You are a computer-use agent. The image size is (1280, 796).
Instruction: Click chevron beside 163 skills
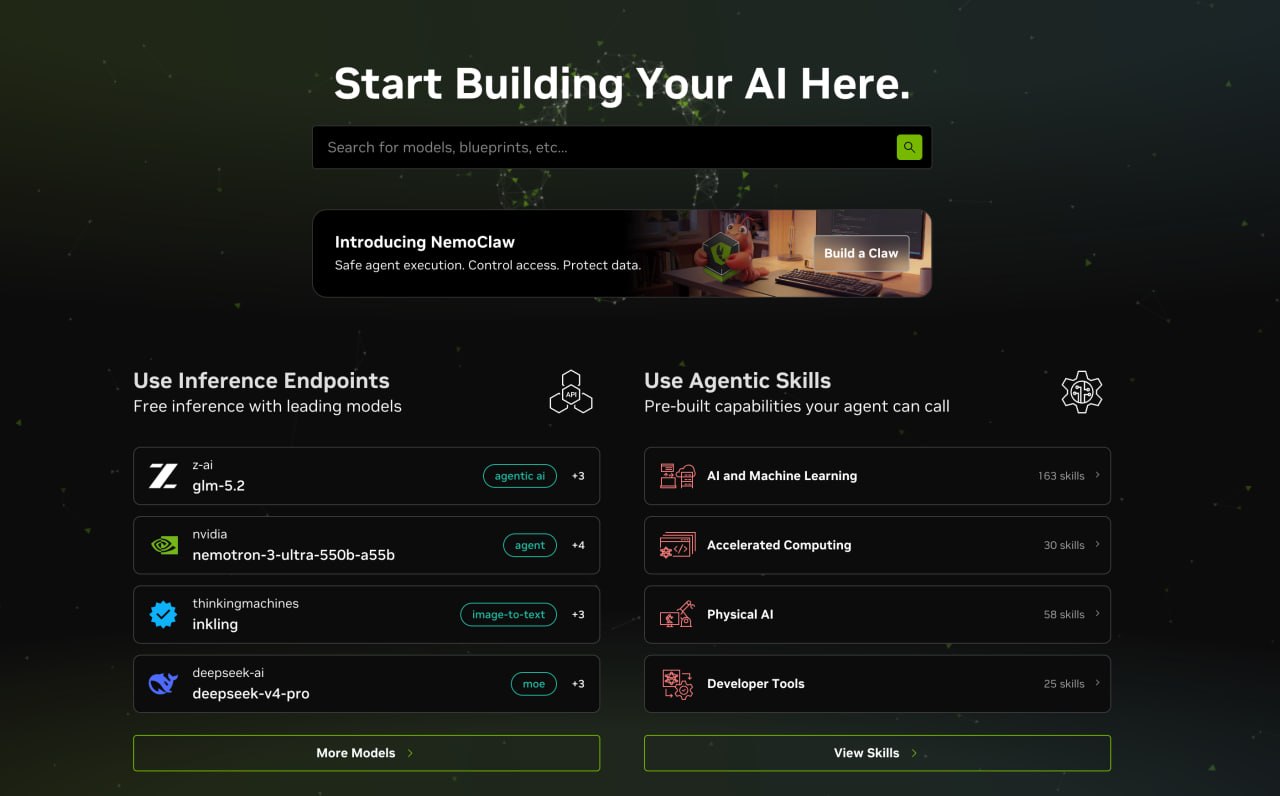point(1097,475)
